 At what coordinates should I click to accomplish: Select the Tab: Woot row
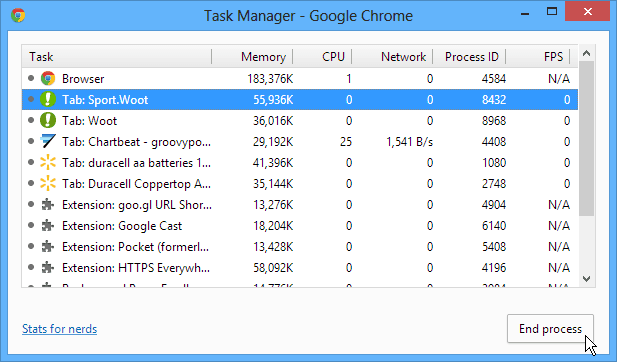(300, 120)
